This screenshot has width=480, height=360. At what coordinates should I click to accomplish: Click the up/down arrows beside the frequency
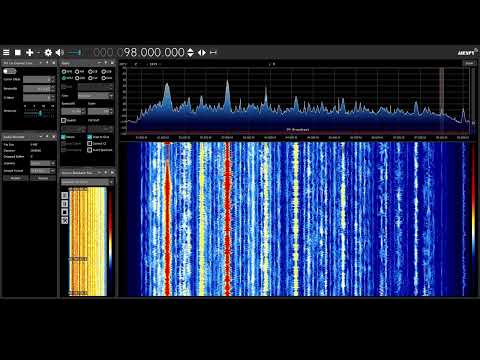[x=190, y=52]
